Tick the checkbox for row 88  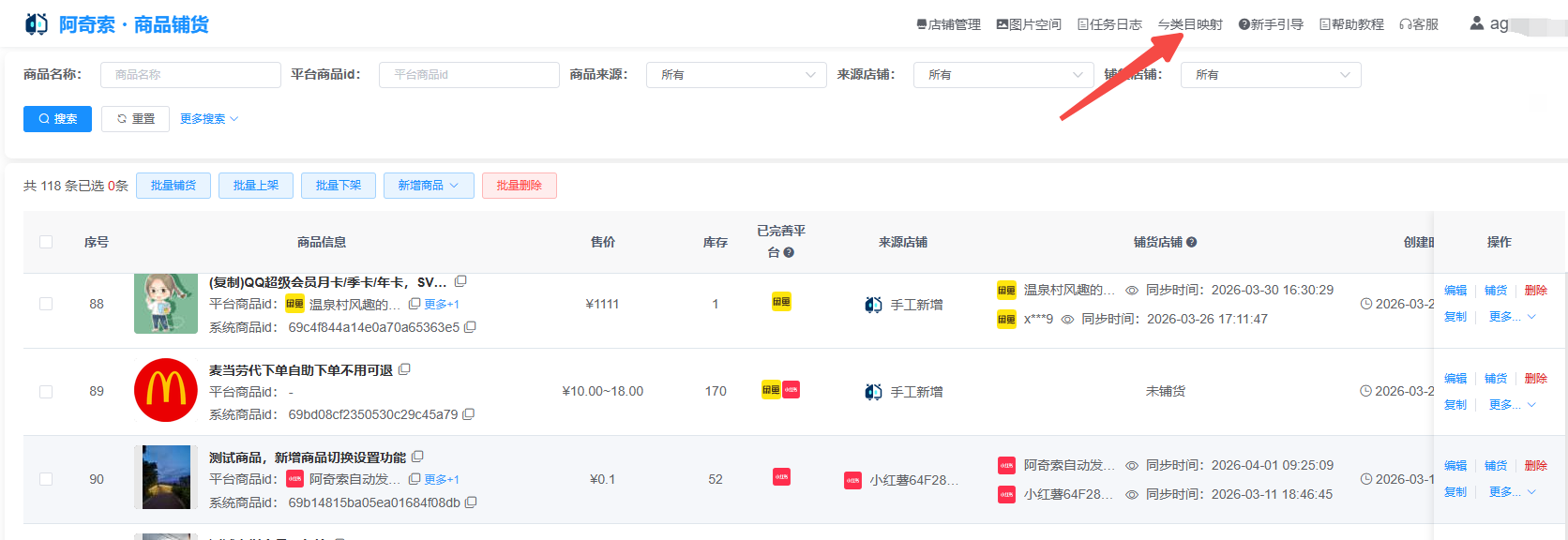pos(46,304)
